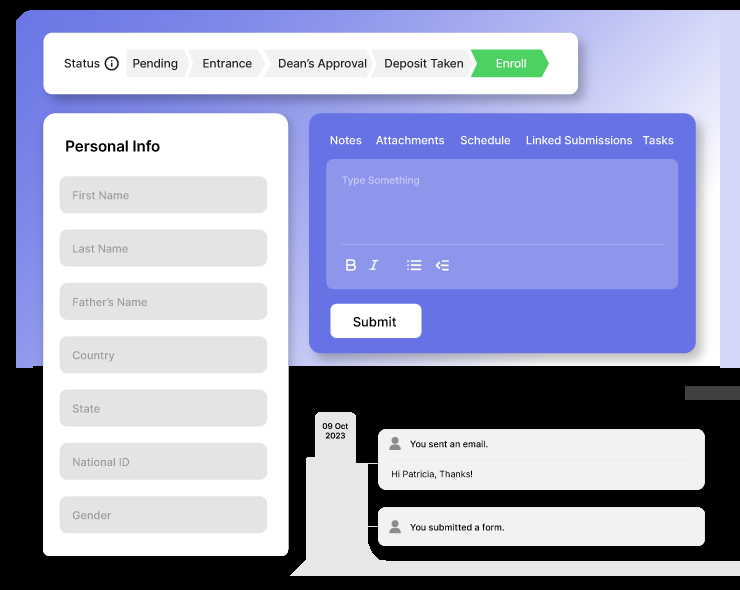Image resolution: width=740 pixels, height=590 pixels.
Task: Insert a bulleted list
Action: point(414,265)
